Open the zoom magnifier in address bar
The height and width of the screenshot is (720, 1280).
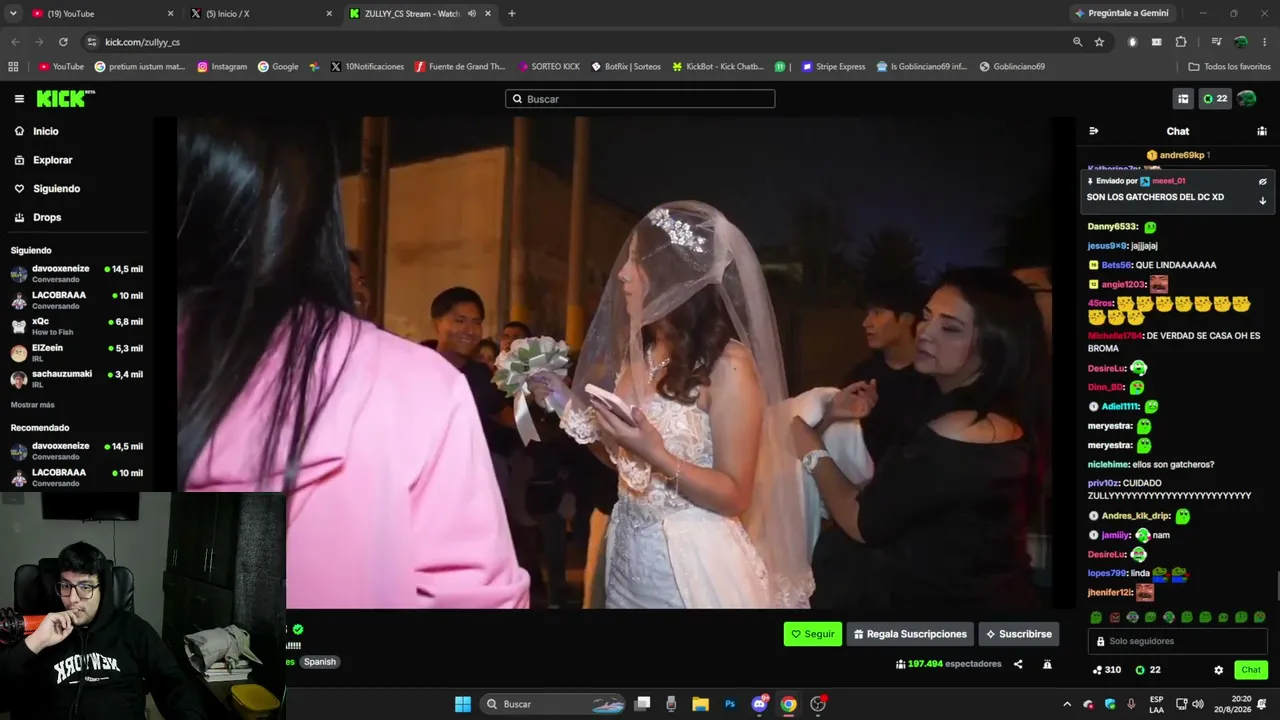(x=1077, y=42)
